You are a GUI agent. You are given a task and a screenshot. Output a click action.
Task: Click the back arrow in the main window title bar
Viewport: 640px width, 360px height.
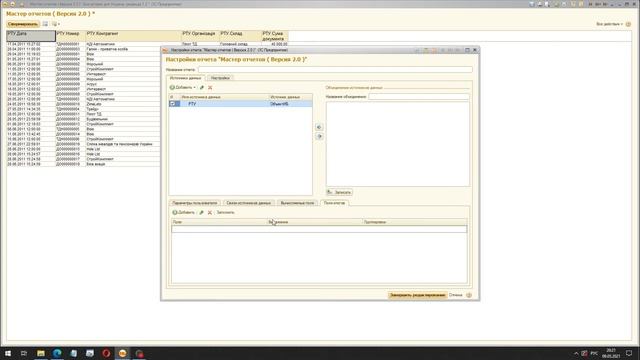click(4, 4)
